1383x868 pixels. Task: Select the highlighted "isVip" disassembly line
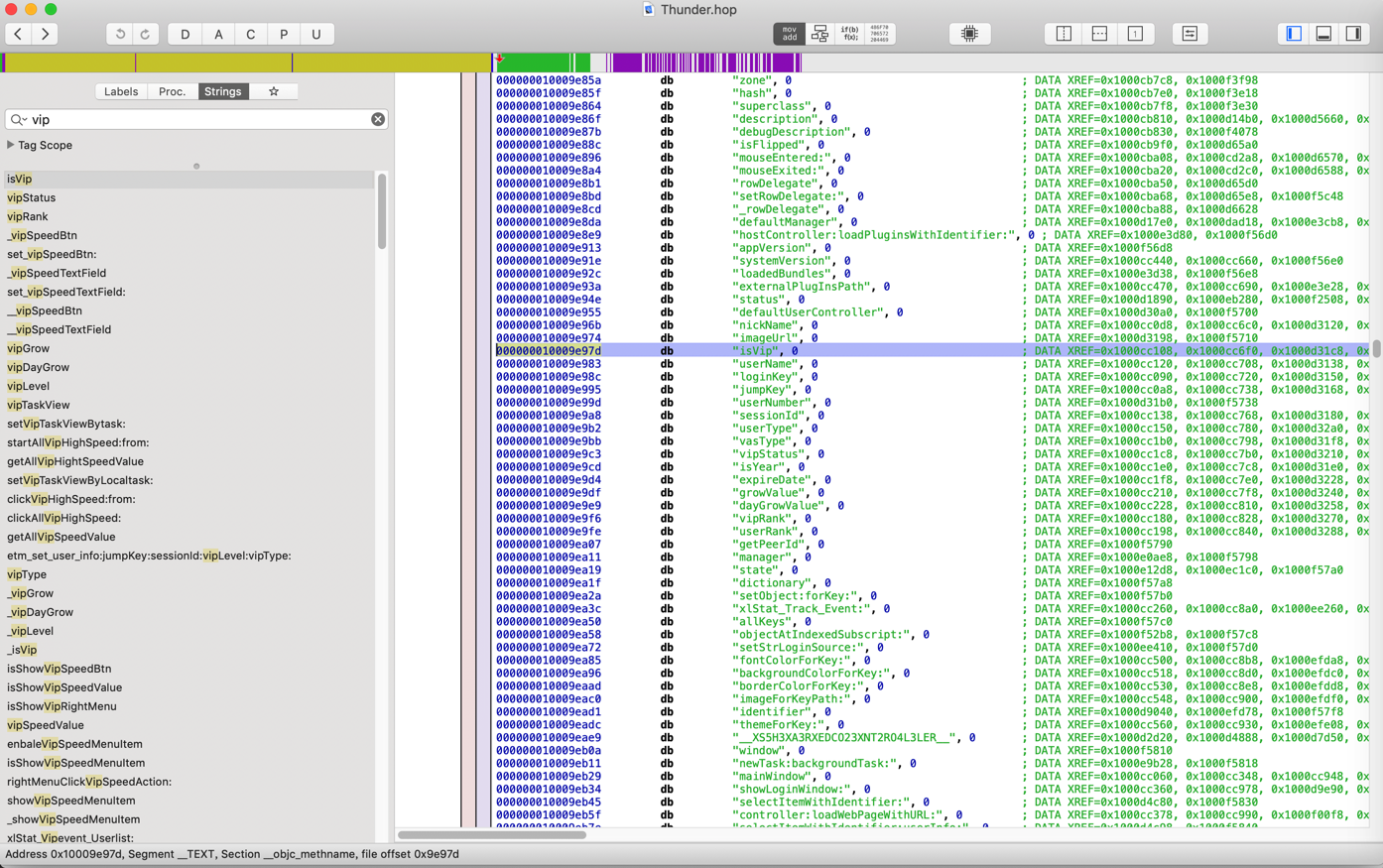tap(933, 350)
